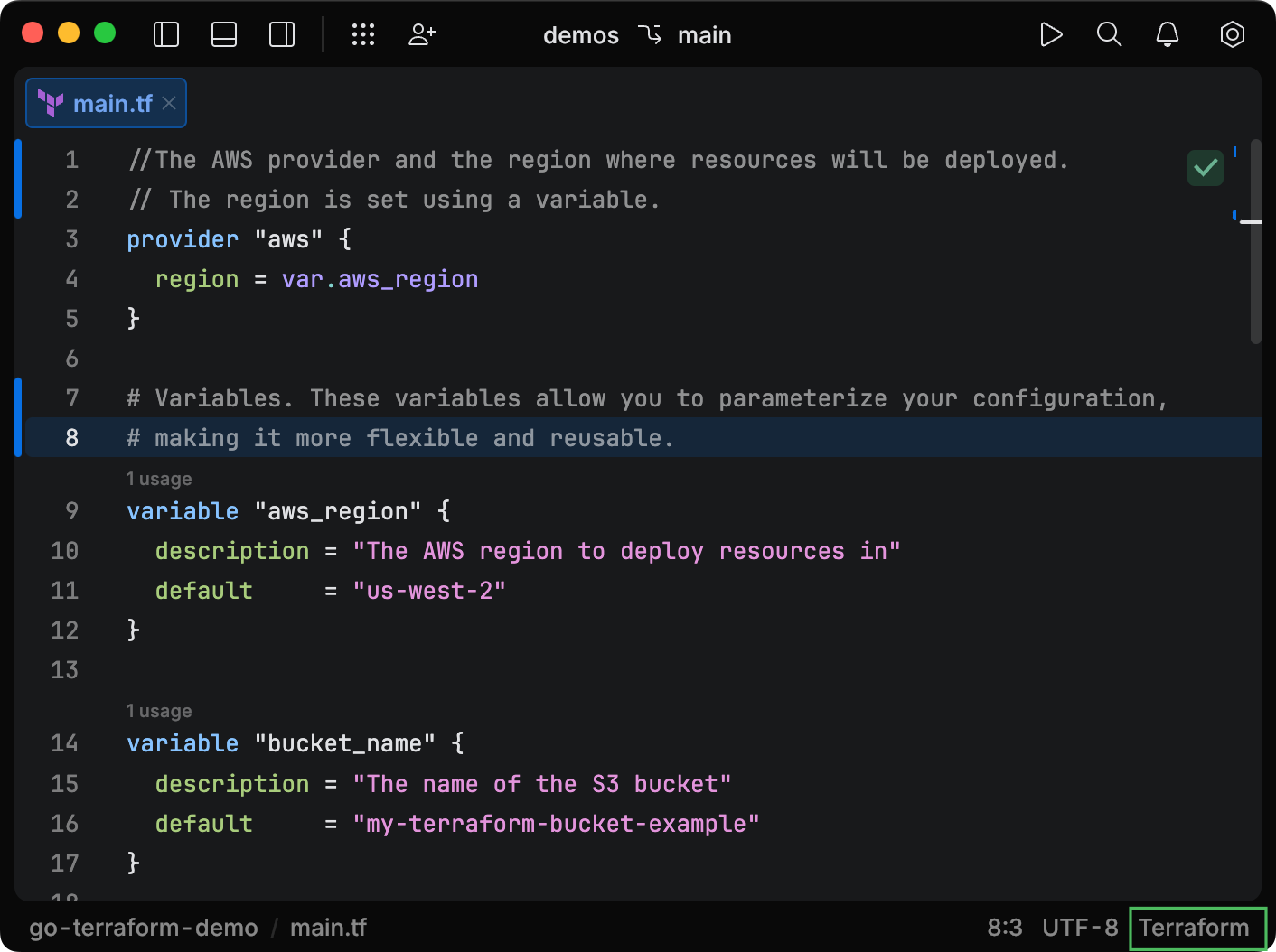Open Terraform language selector in status bar

[1194, 928]
